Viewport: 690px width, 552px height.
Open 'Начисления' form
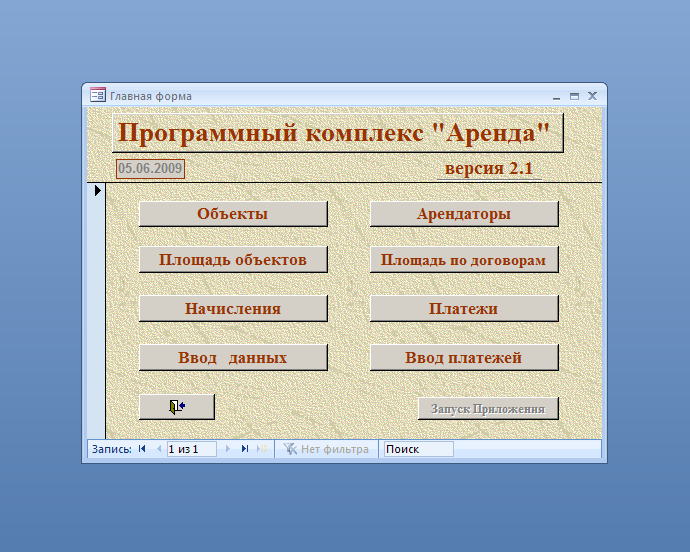pyautogui.click(x=233, y=309)
